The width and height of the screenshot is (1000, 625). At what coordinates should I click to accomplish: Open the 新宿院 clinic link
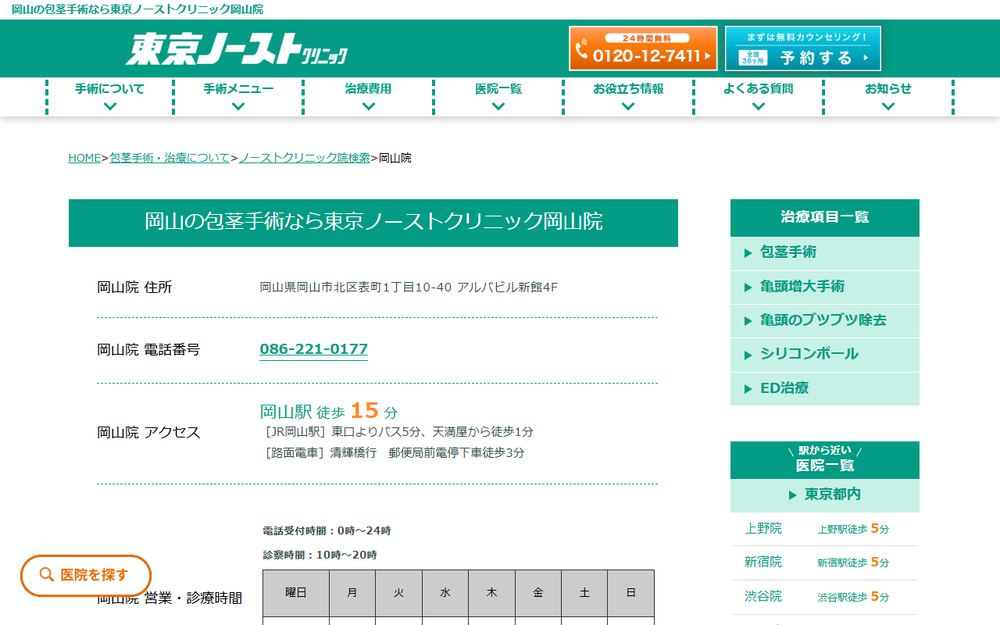(x=763, y=562)
